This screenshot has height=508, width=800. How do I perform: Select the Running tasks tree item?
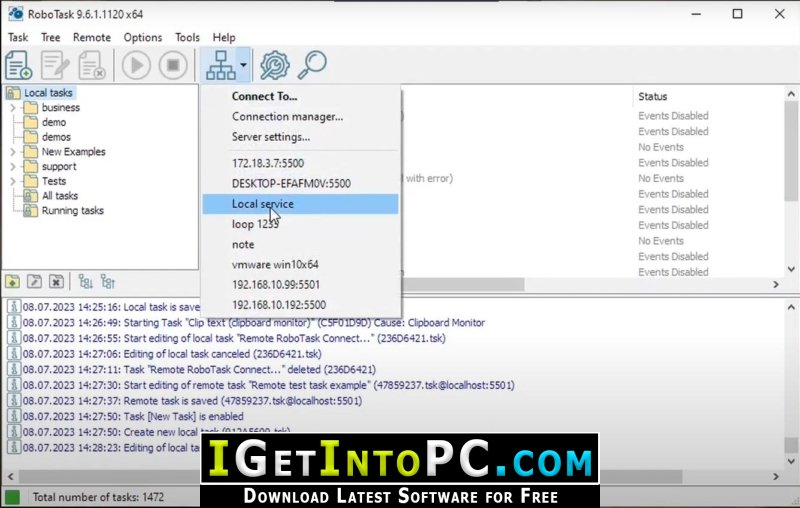pos(72,211)
